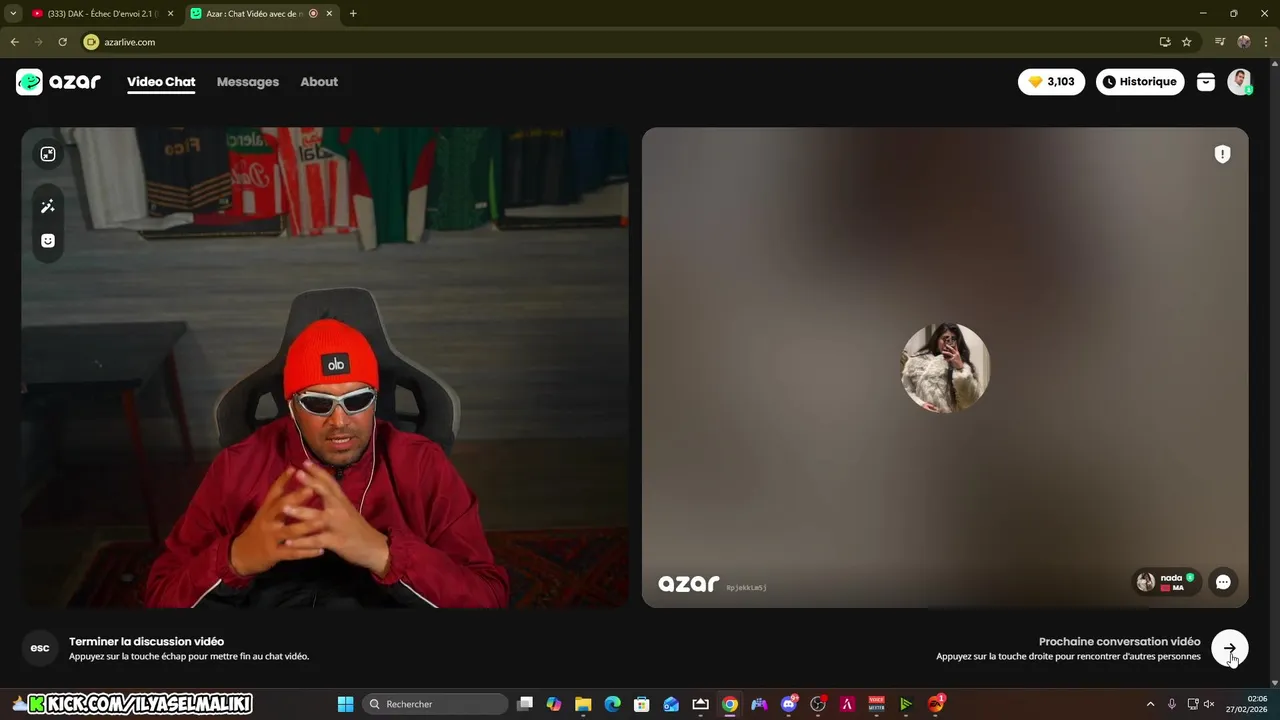The width and height of the screenshot is (1280, 720).
Task: Open the muted volume tray icon
Action: [1209, 704]
